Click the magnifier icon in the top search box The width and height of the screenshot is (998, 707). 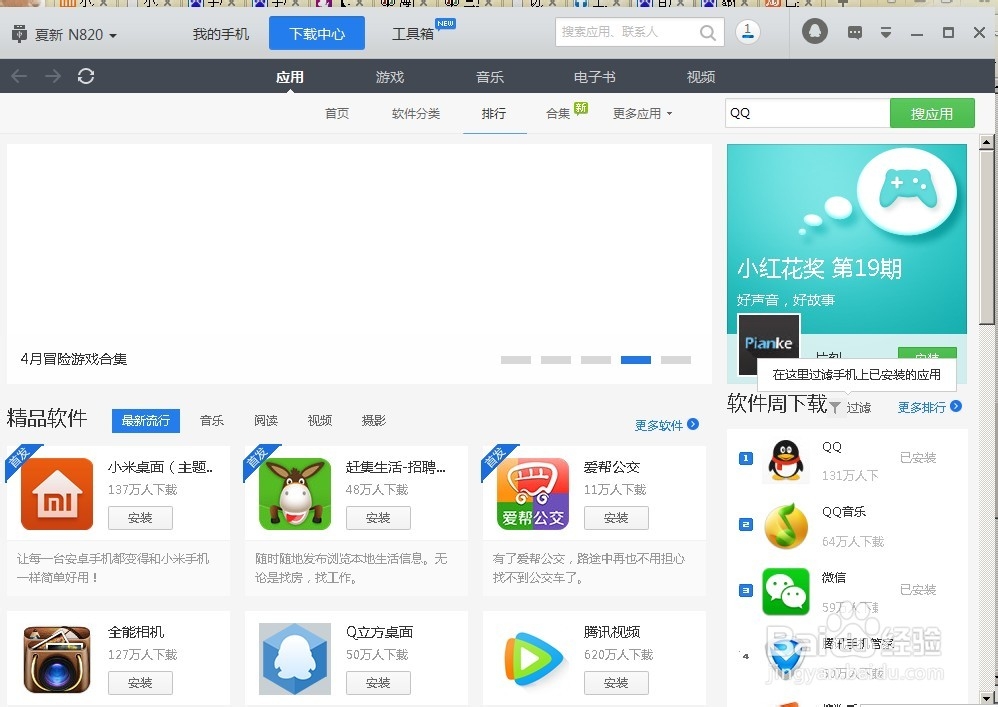pyautogui.click(x=708, y=32)
